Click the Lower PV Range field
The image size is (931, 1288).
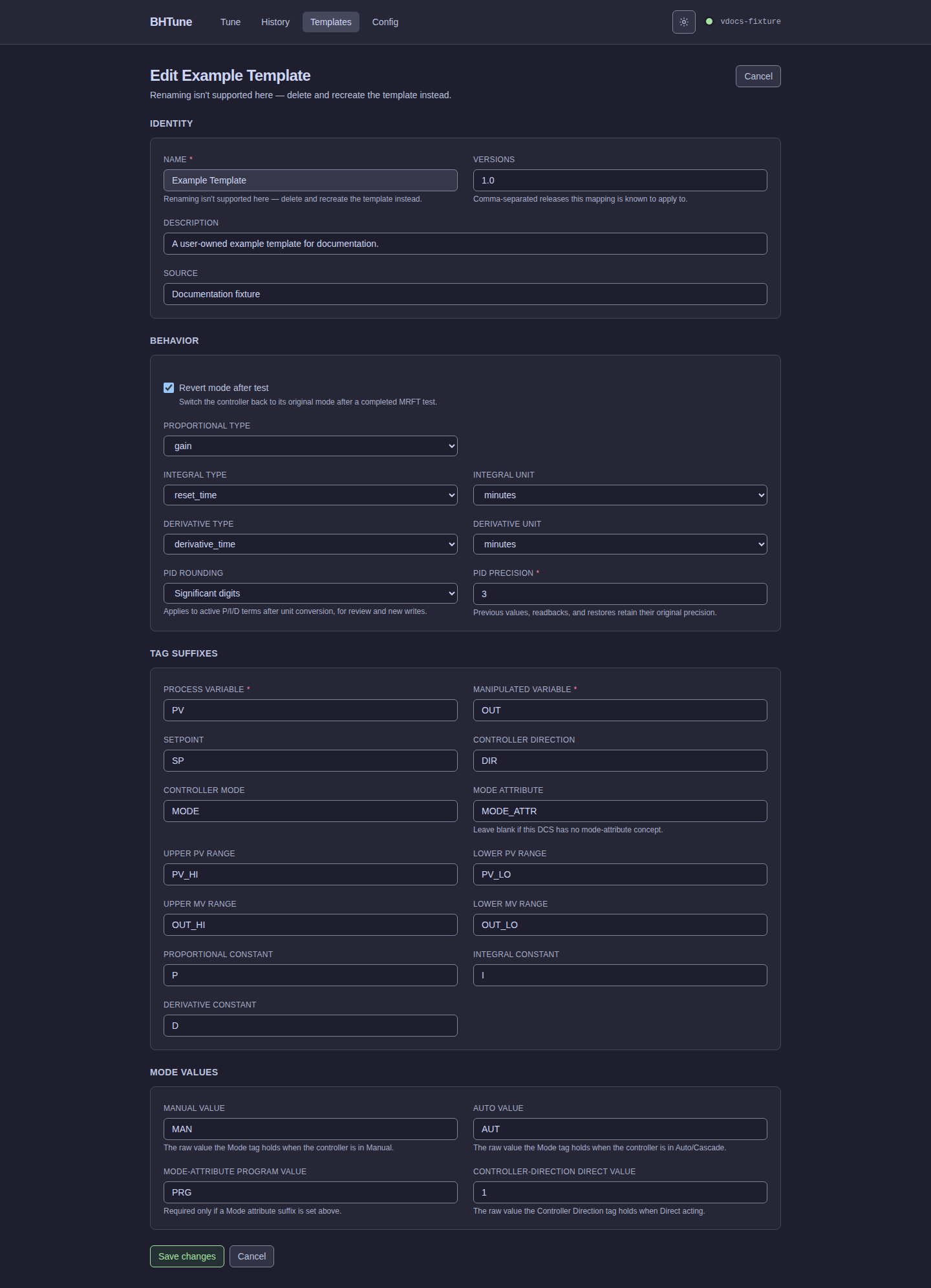point(620,874)
